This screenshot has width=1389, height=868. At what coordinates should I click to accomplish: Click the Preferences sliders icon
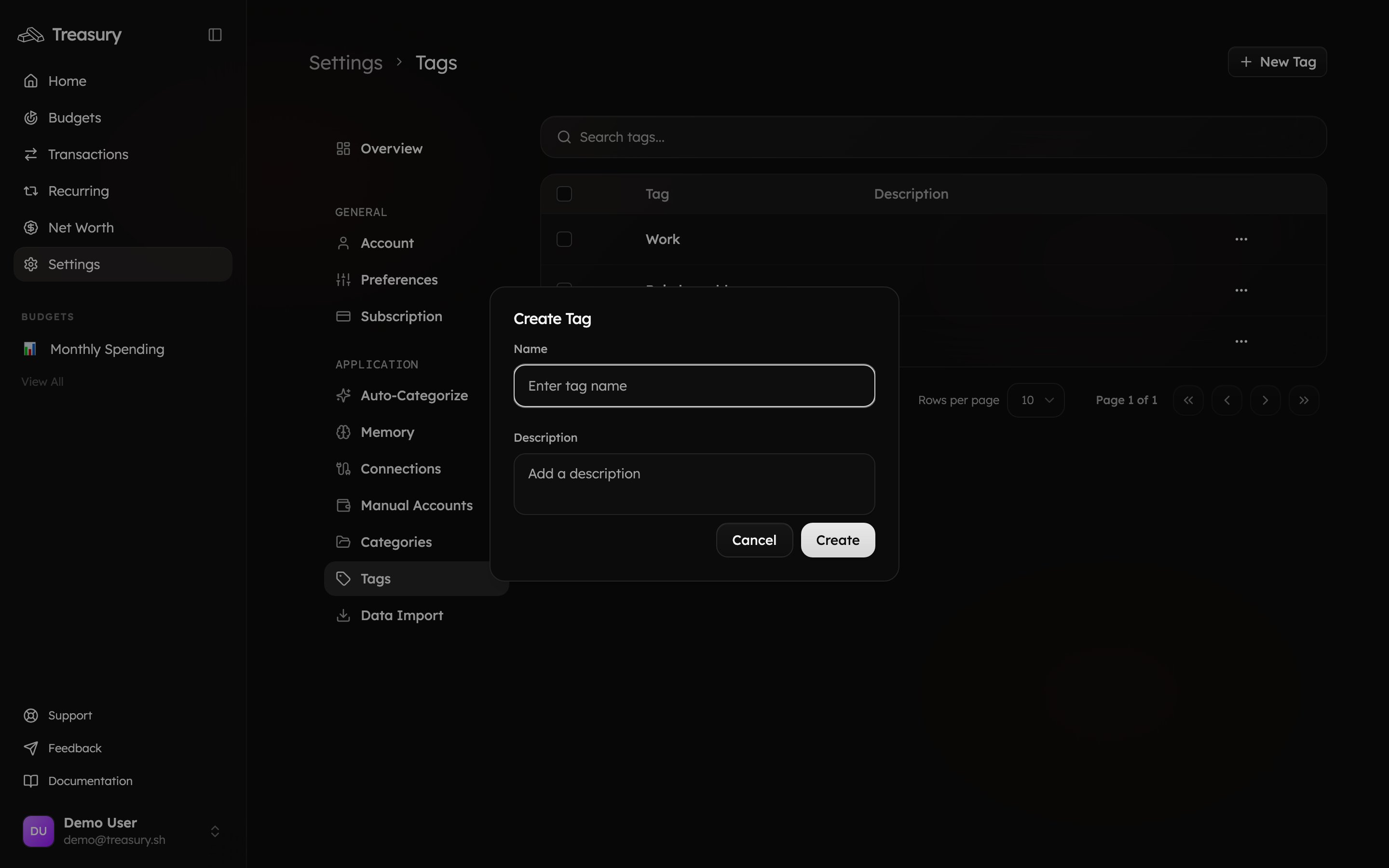click(343, 280)
